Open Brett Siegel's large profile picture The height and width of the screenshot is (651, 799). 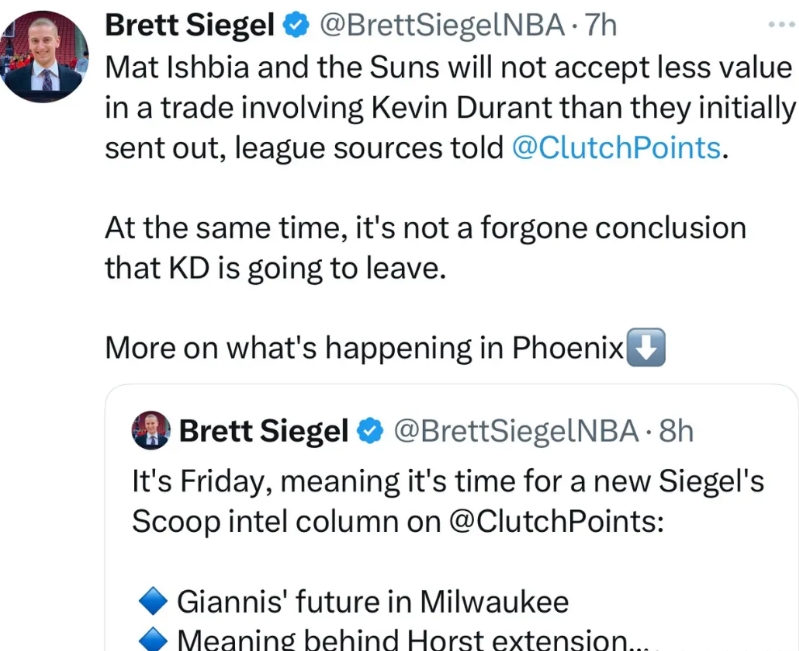(x=44, y=56)
